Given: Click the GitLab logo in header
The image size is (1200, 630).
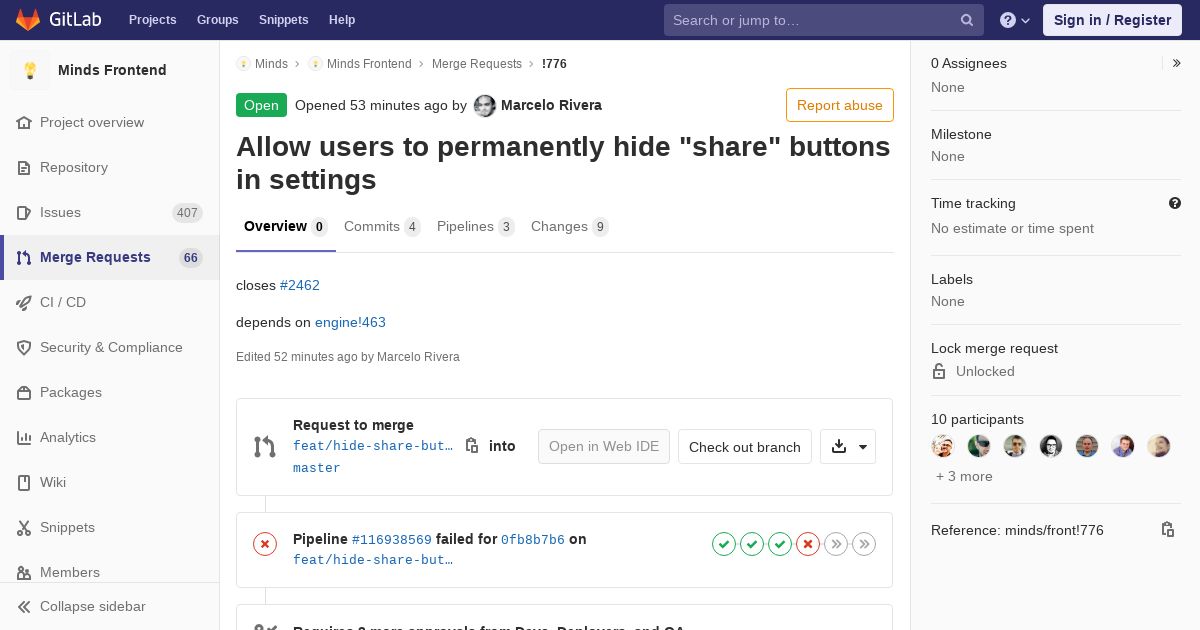Looking at the screenshot, I should (57, 20).
